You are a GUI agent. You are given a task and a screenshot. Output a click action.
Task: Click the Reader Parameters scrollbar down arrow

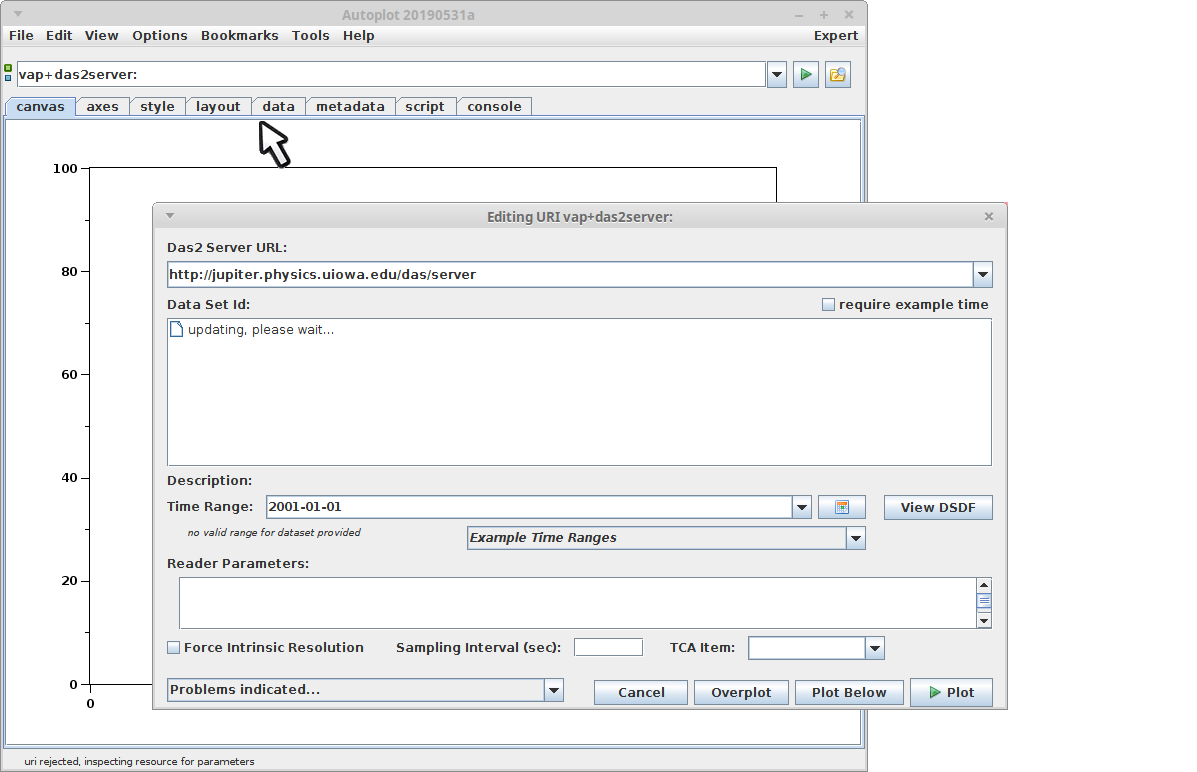pyautogui.click(x=984, y=621)
